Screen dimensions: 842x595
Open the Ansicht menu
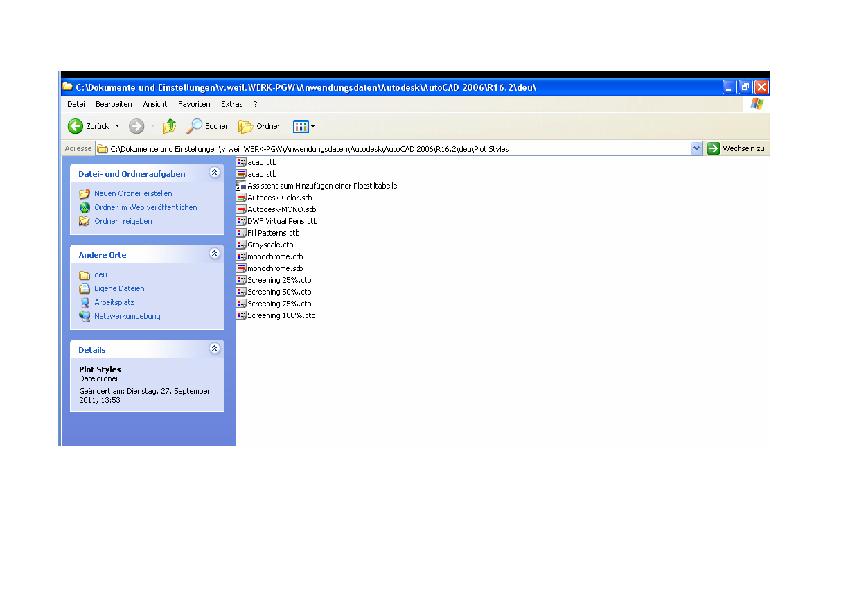tap(155, 104)
